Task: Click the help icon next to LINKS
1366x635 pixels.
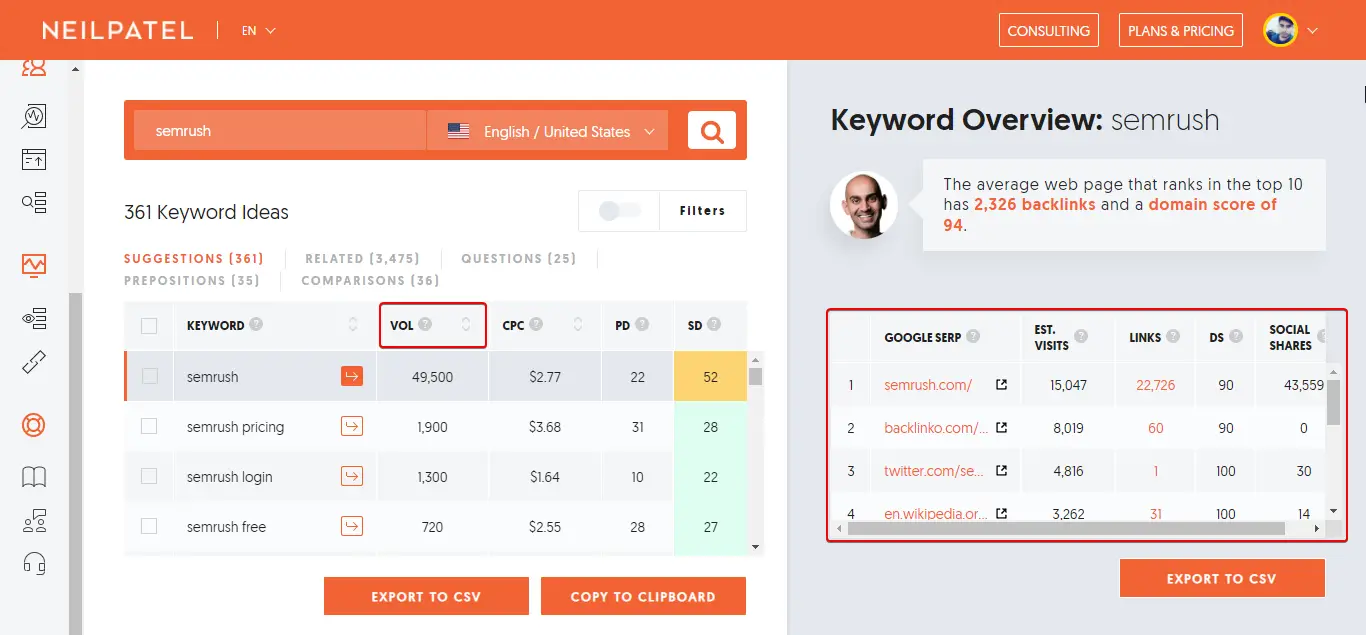Action: (1173, 337)
